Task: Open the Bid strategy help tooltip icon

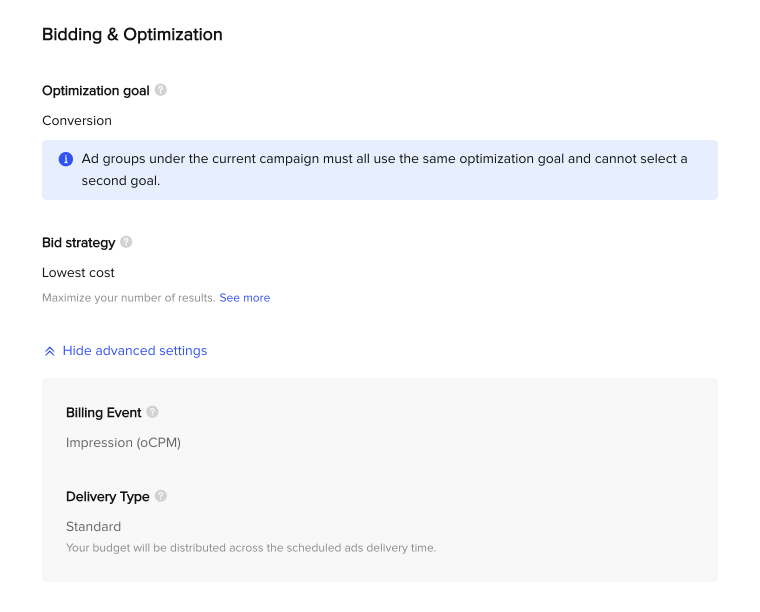Action: [x=126, y=242]
